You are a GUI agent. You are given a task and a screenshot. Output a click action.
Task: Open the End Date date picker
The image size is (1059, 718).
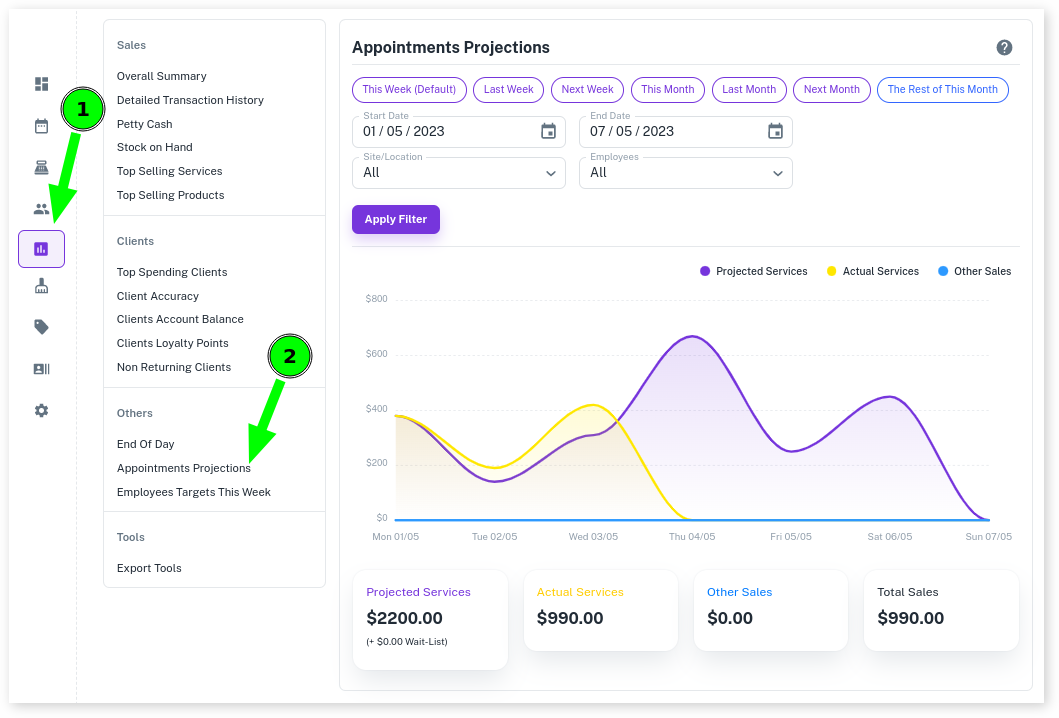[775, 131]
